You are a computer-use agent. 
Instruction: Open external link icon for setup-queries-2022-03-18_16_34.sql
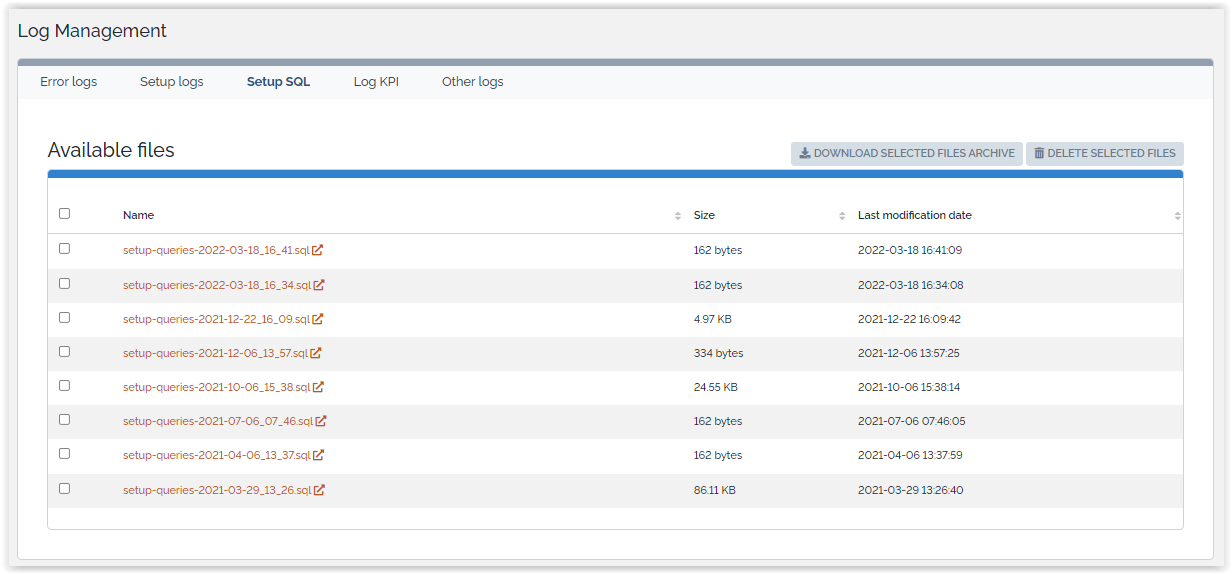click(x=319, y=285)
